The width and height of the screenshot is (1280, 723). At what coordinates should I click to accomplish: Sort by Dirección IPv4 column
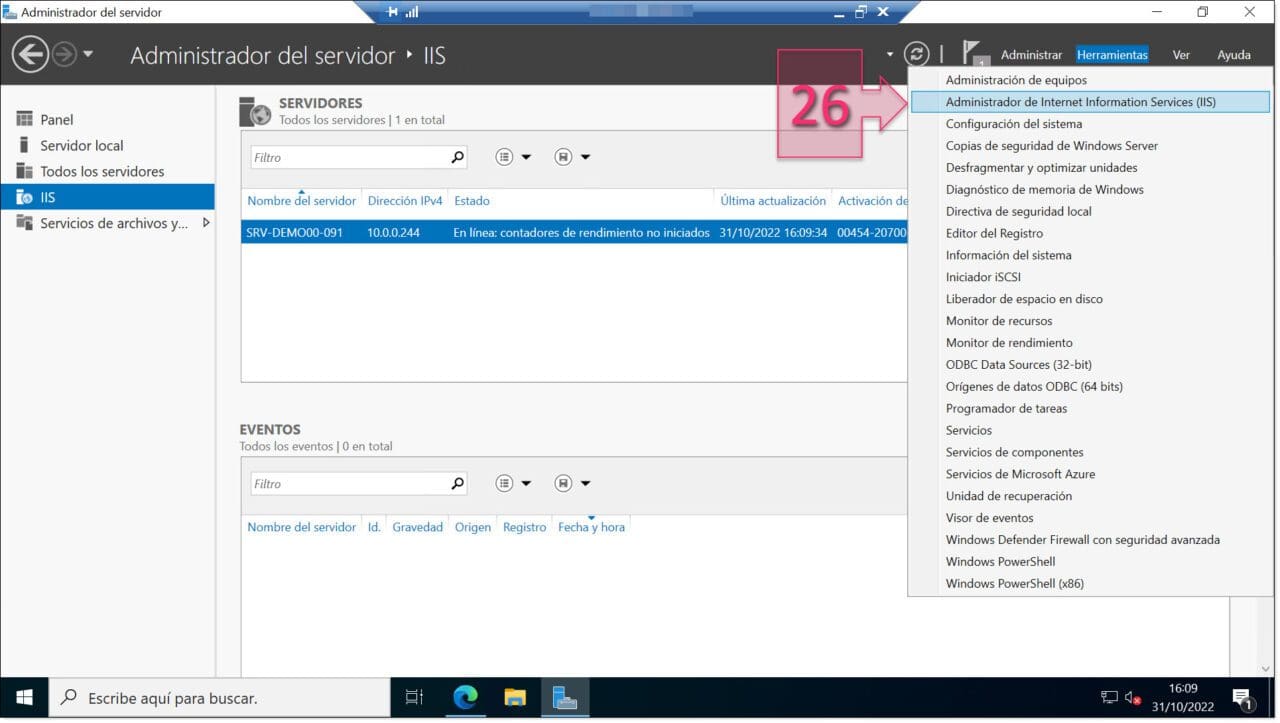(405, 201)
